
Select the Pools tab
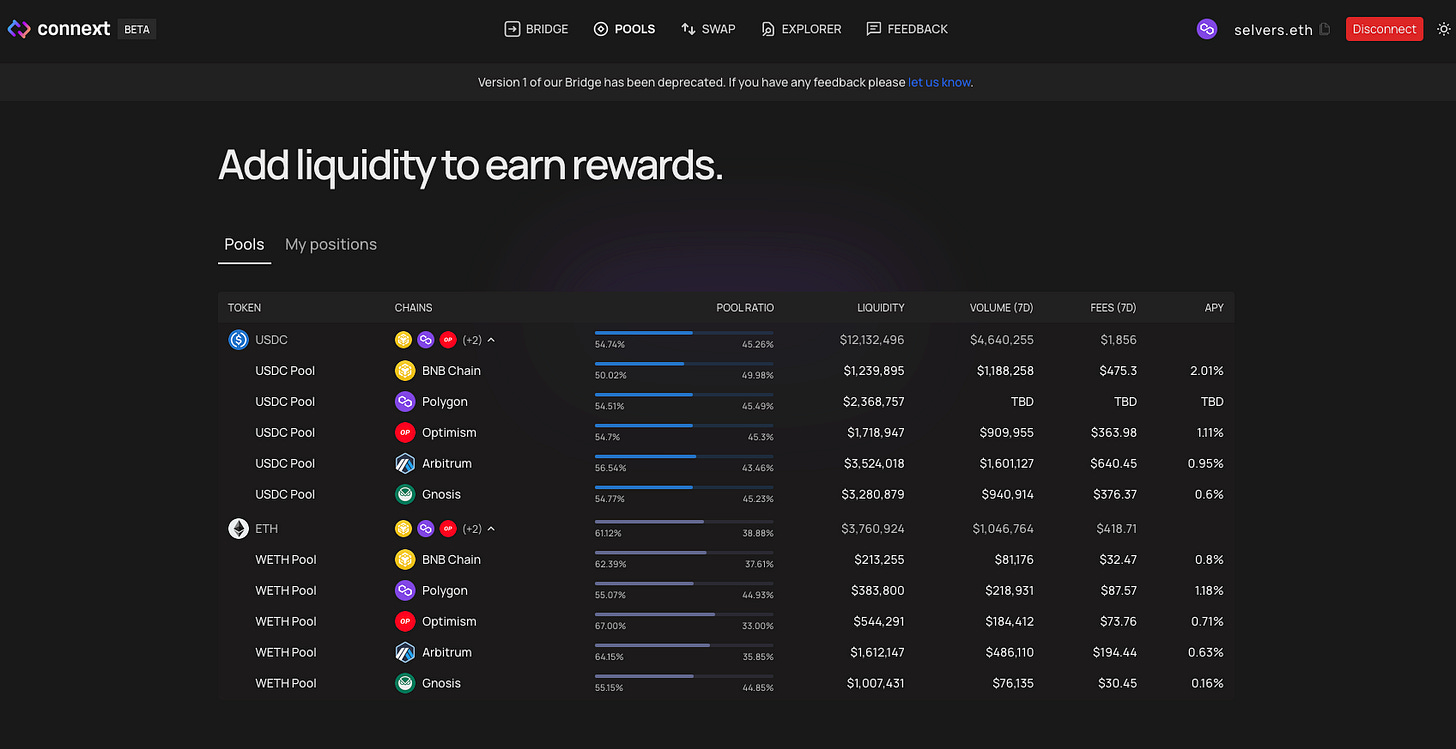tap(244, 244)
